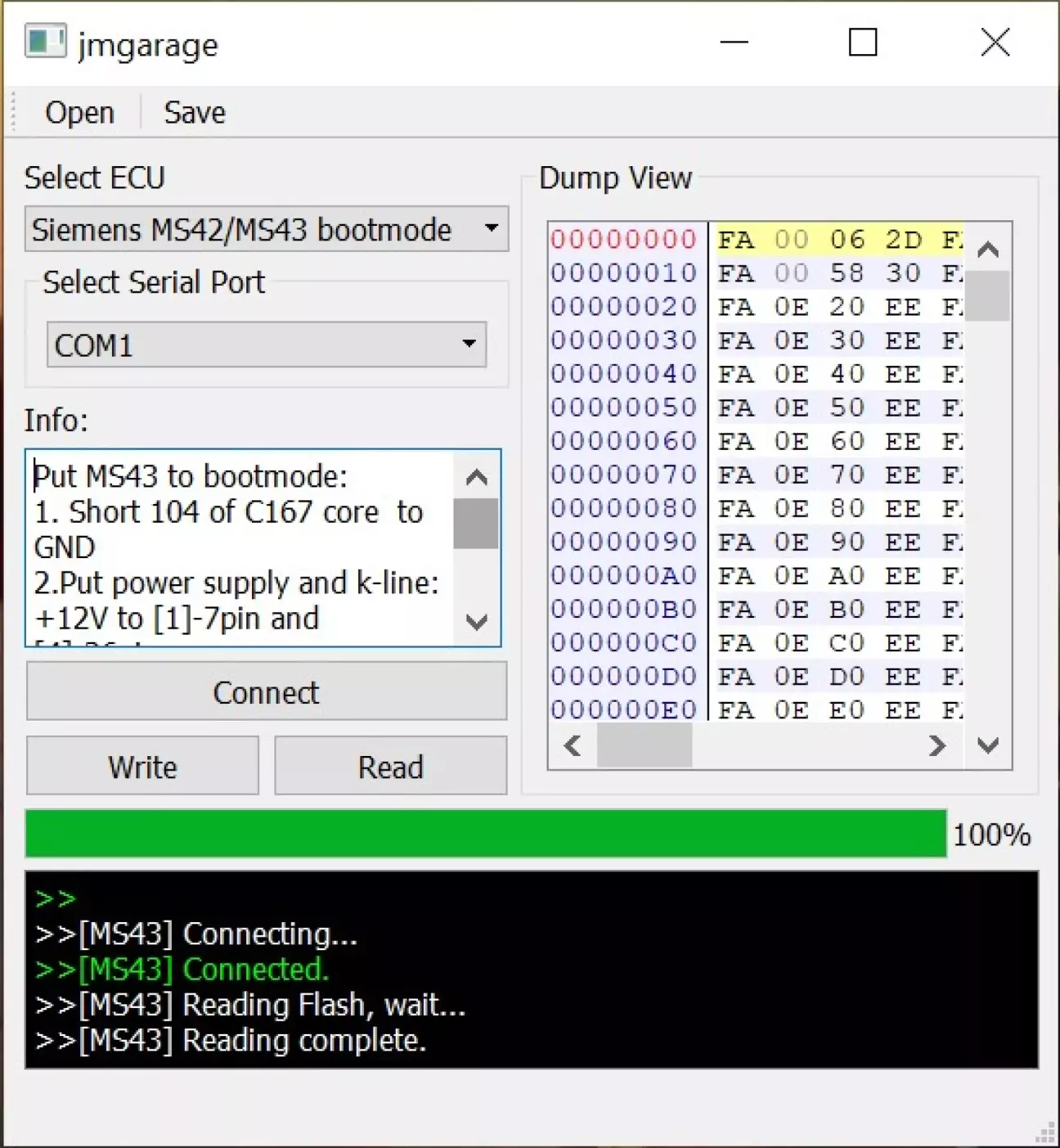Click window resize grip at bottom corner
The image size is (1060, 1148).
[1045, 1132]
